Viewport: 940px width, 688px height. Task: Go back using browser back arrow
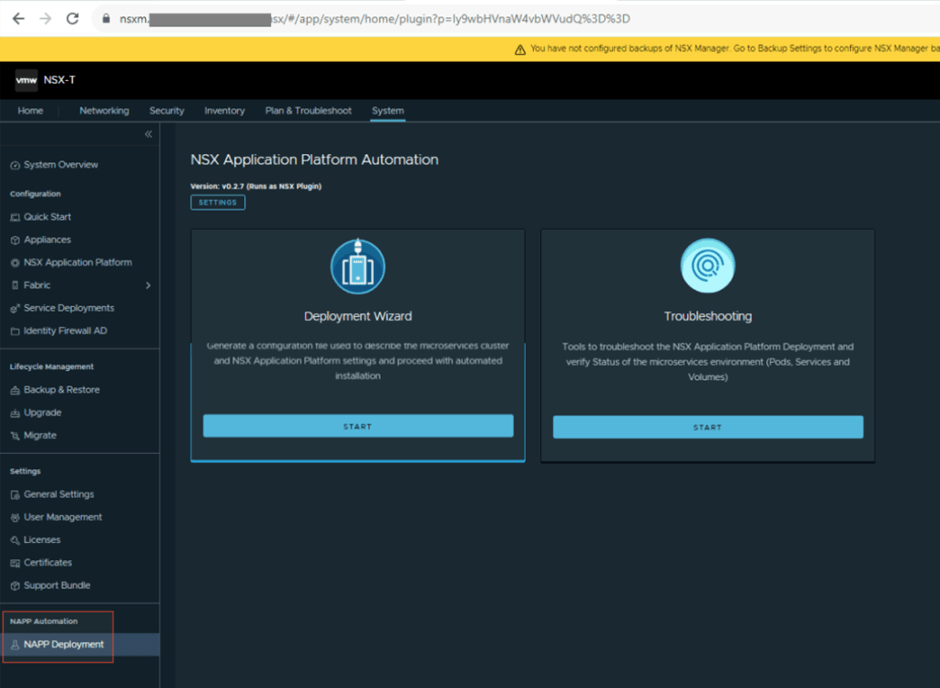click(x=18, y=19)
